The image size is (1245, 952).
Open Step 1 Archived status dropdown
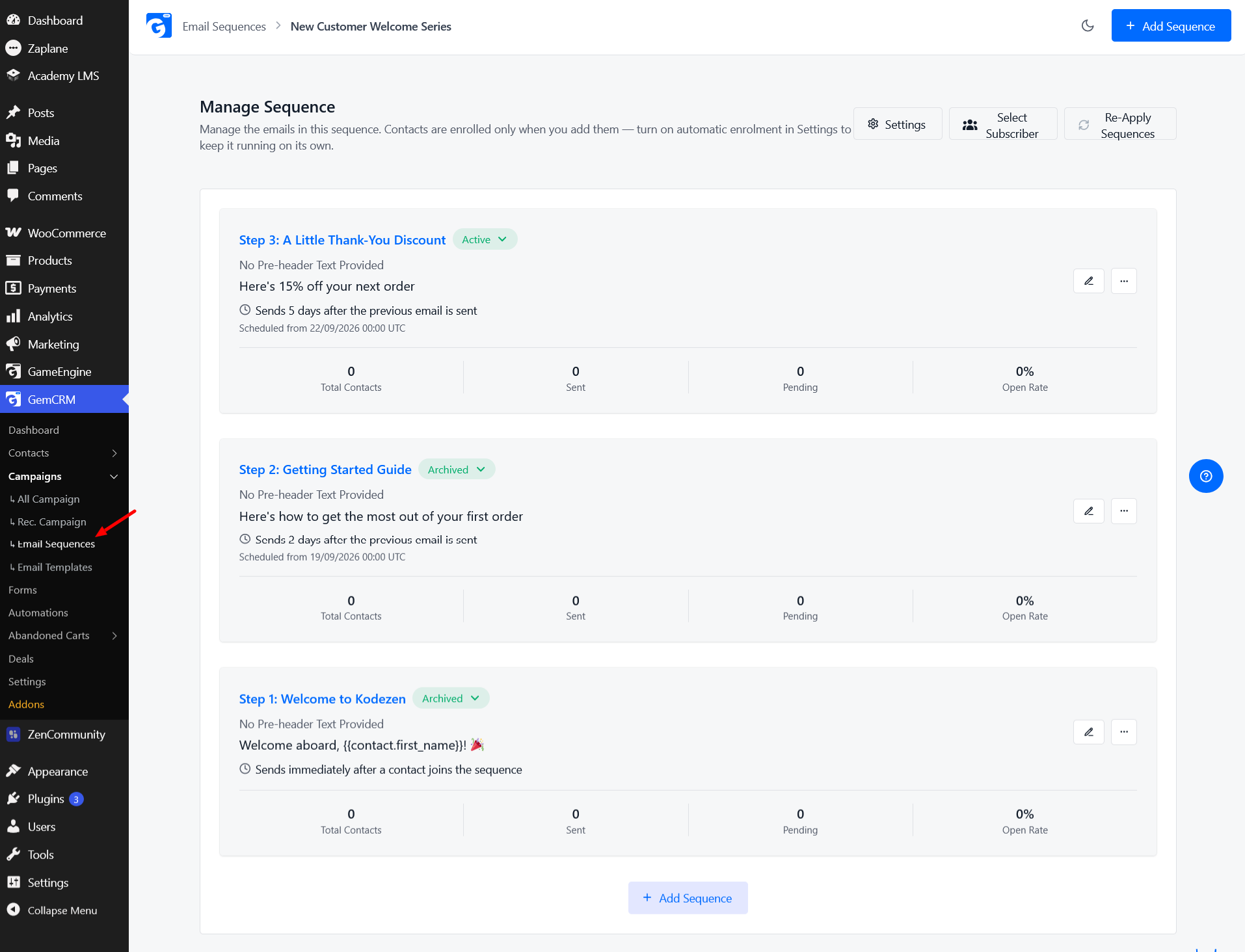click(x=451, y=698)
